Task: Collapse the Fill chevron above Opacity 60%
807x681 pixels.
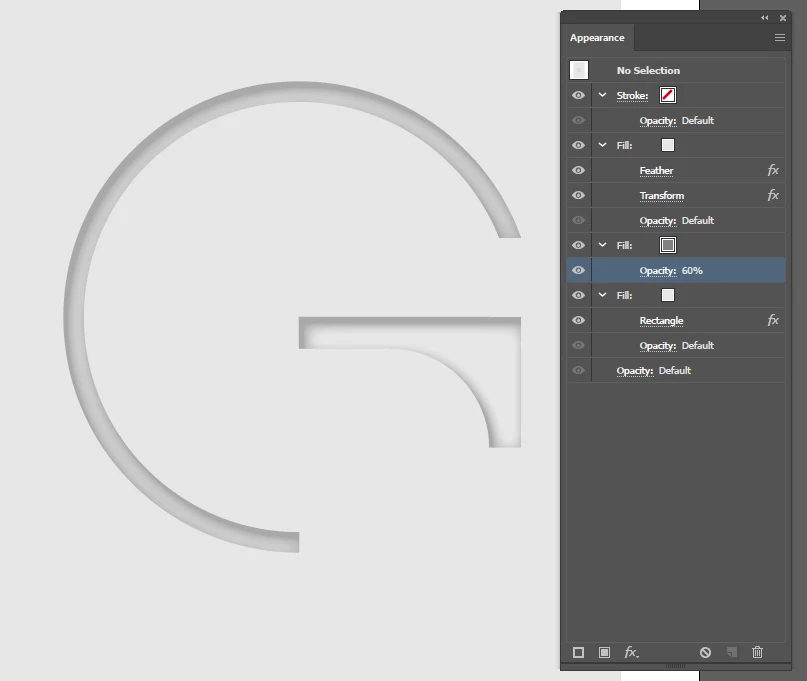Action: [x=602, y=245]
